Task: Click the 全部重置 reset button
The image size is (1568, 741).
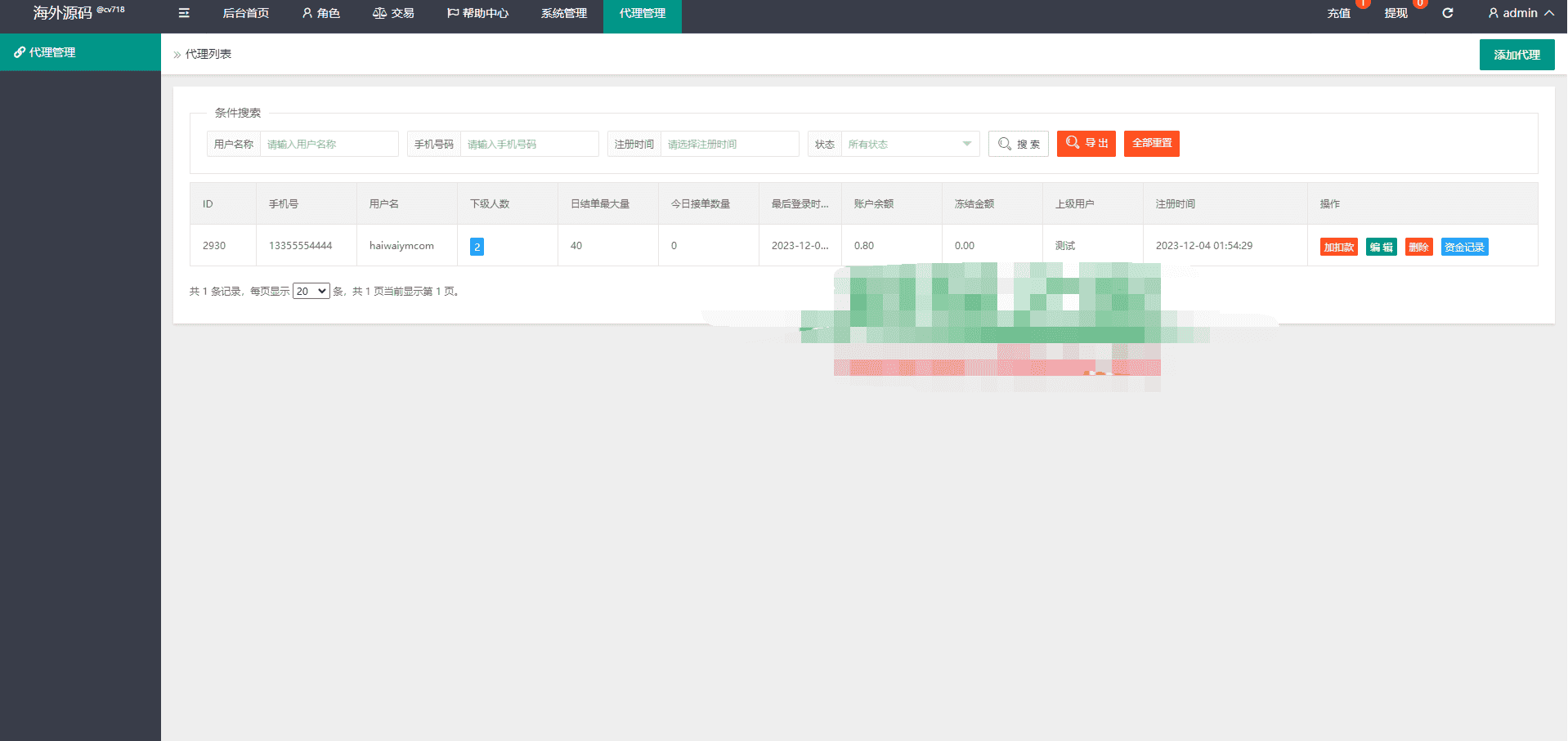Action: (x=1152, y=144)
